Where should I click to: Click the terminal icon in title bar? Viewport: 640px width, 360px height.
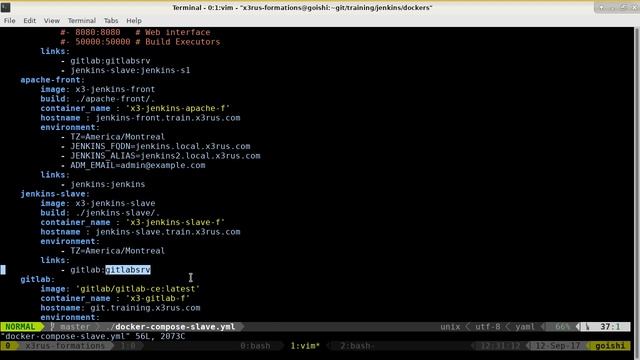pos(6,7)
